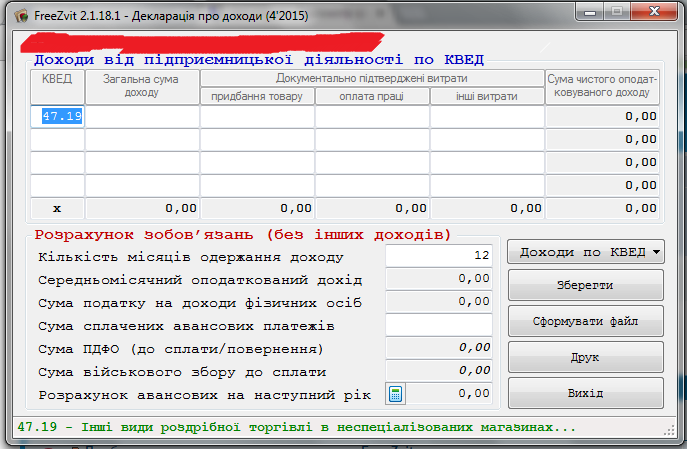Click second row Загальна сума доходу cell
The height and width of the screenshot is (449, 687).
(x=142, y=139)
